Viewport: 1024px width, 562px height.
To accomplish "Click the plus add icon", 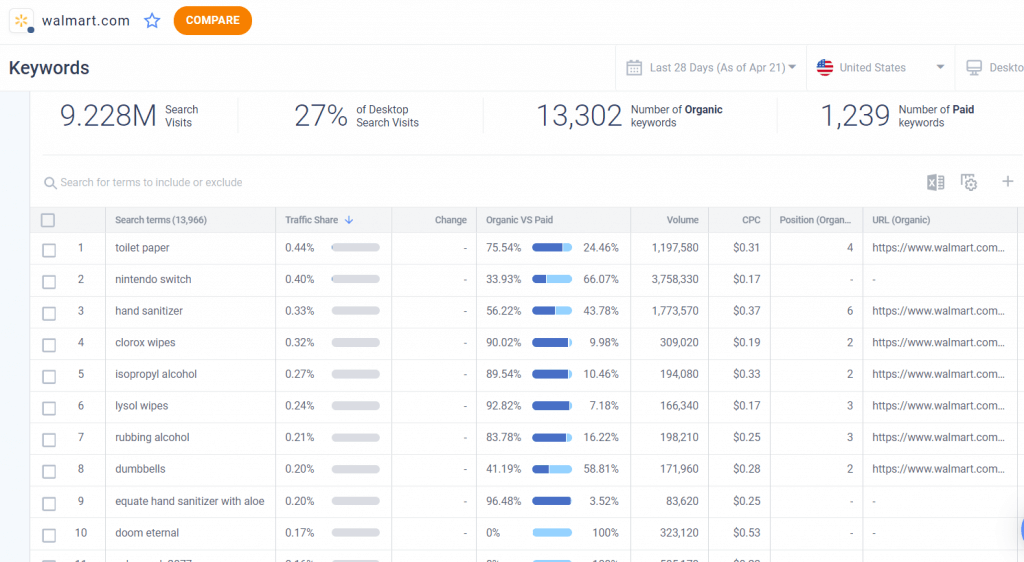I will 1008,181.
